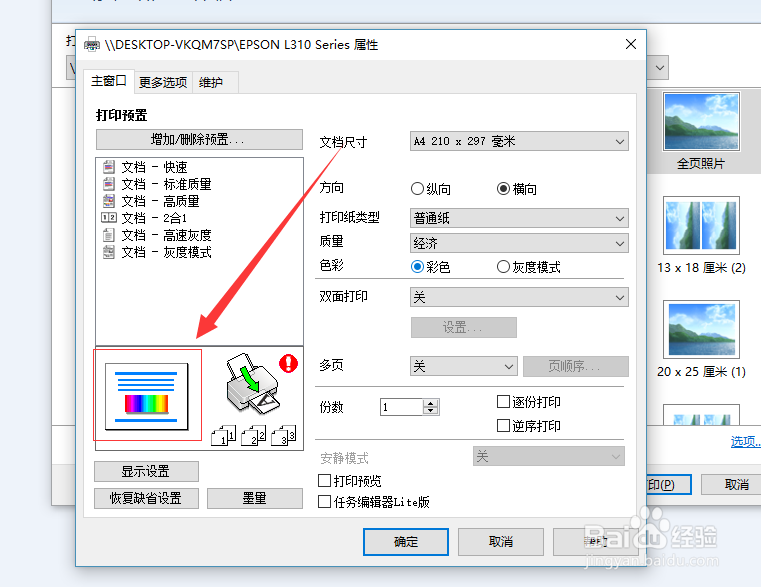Screen dimensions: 761x587
Task: Tick the 任务编辑器Lite版 checkbox
Action: point(324,502)
